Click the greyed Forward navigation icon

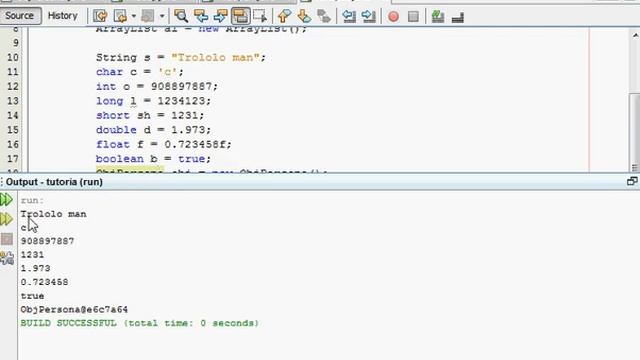[148, 16]
